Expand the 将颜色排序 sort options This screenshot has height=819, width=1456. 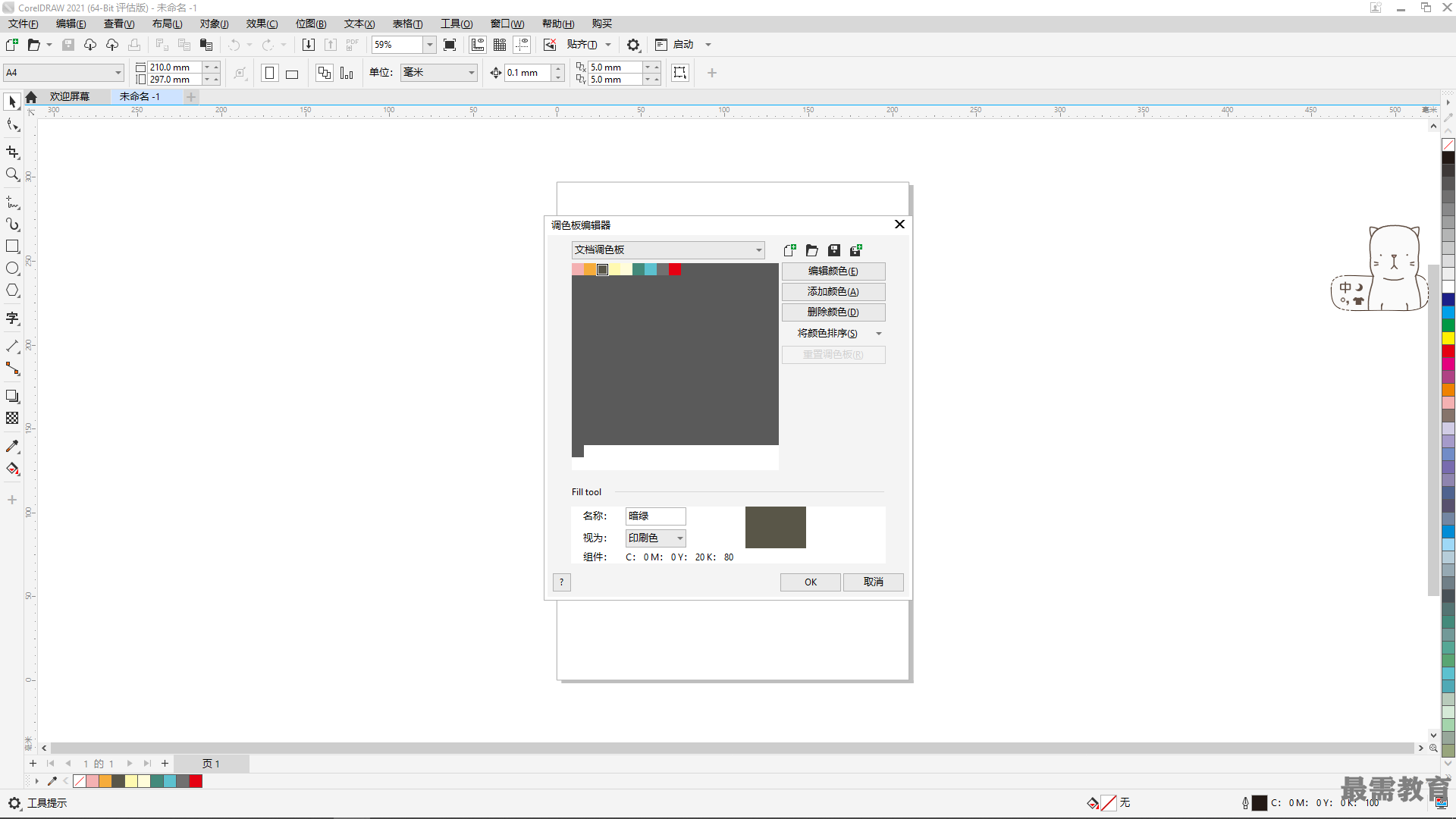878,334
